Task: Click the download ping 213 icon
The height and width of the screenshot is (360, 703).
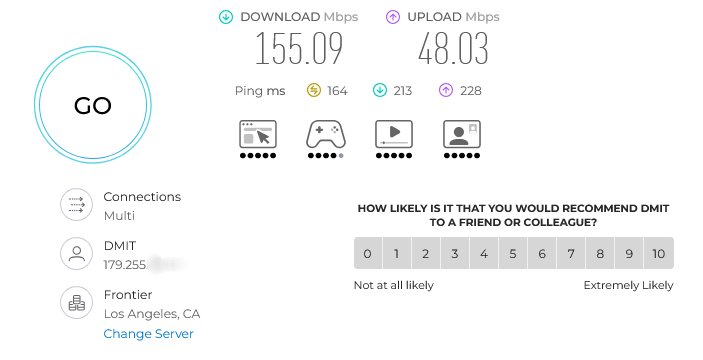Action: click(x=380, y=90)
